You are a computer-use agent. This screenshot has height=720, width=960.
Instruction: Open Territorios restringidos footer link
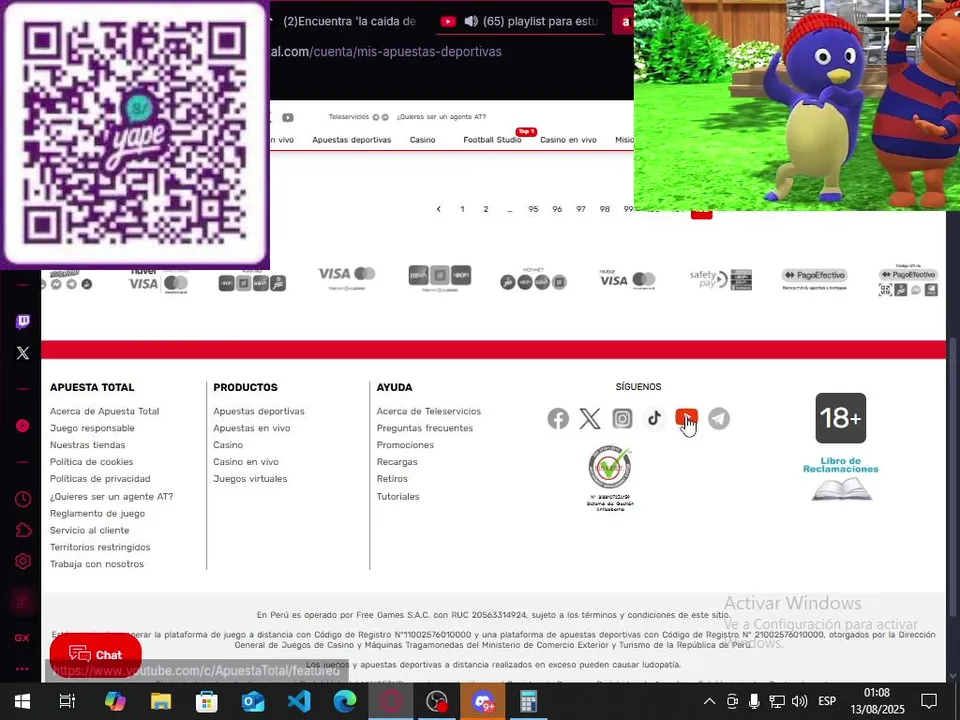click(100, 547)
